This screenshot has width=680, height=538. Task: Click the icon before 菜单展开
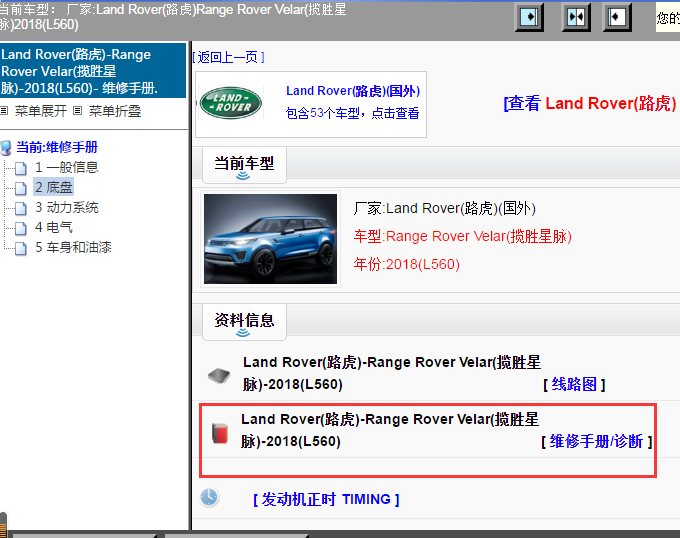(4, 111)
